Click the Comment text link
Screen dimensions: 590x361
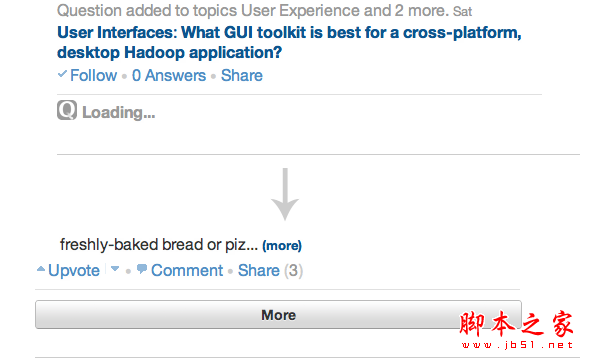[x=187, y=270]
